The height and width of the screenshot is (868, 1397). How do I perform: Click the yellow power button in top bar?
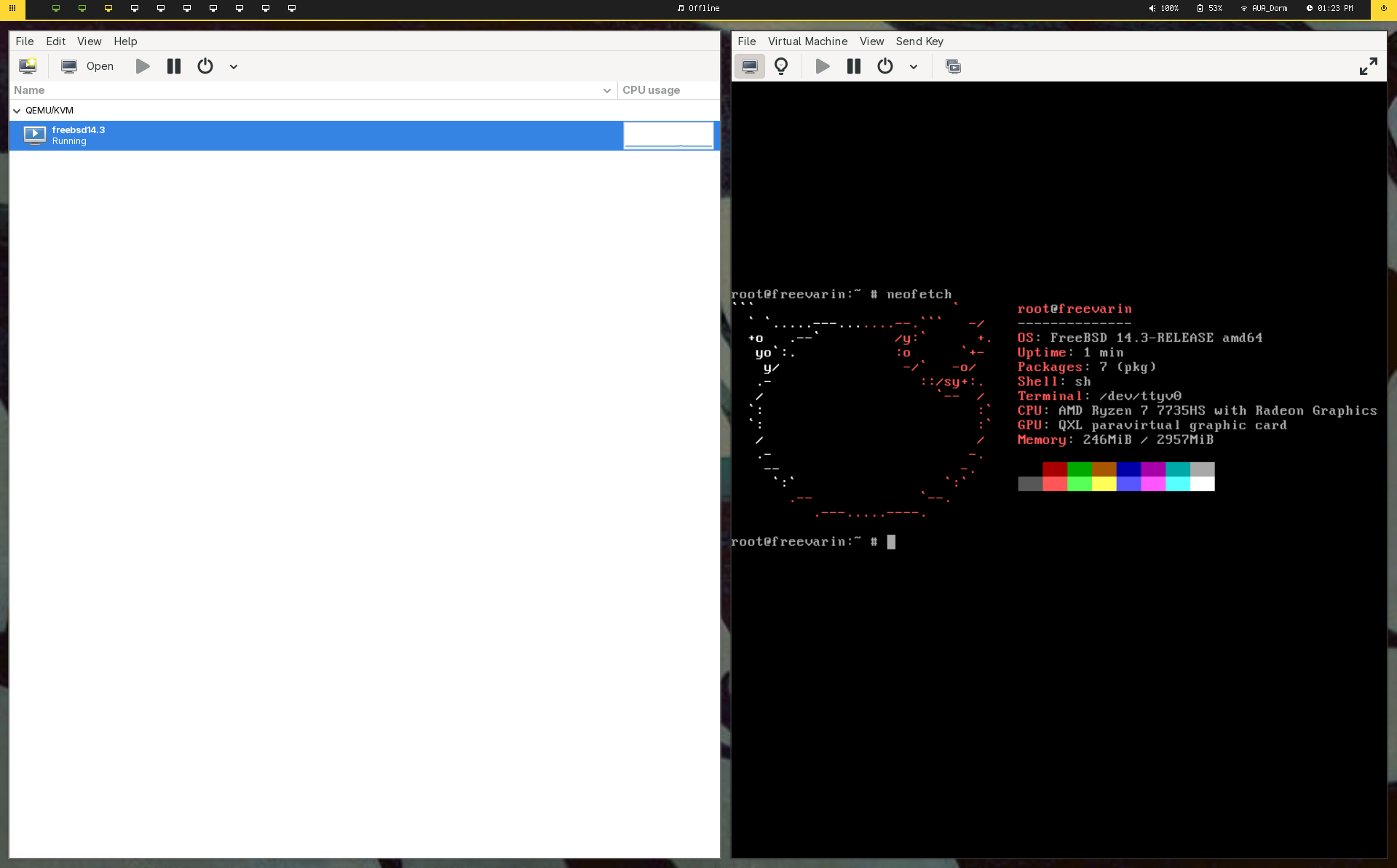(1384, 9)
